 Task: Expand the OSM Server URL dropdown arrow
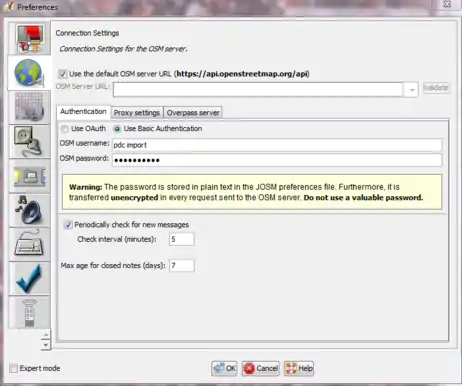(412, 90)
